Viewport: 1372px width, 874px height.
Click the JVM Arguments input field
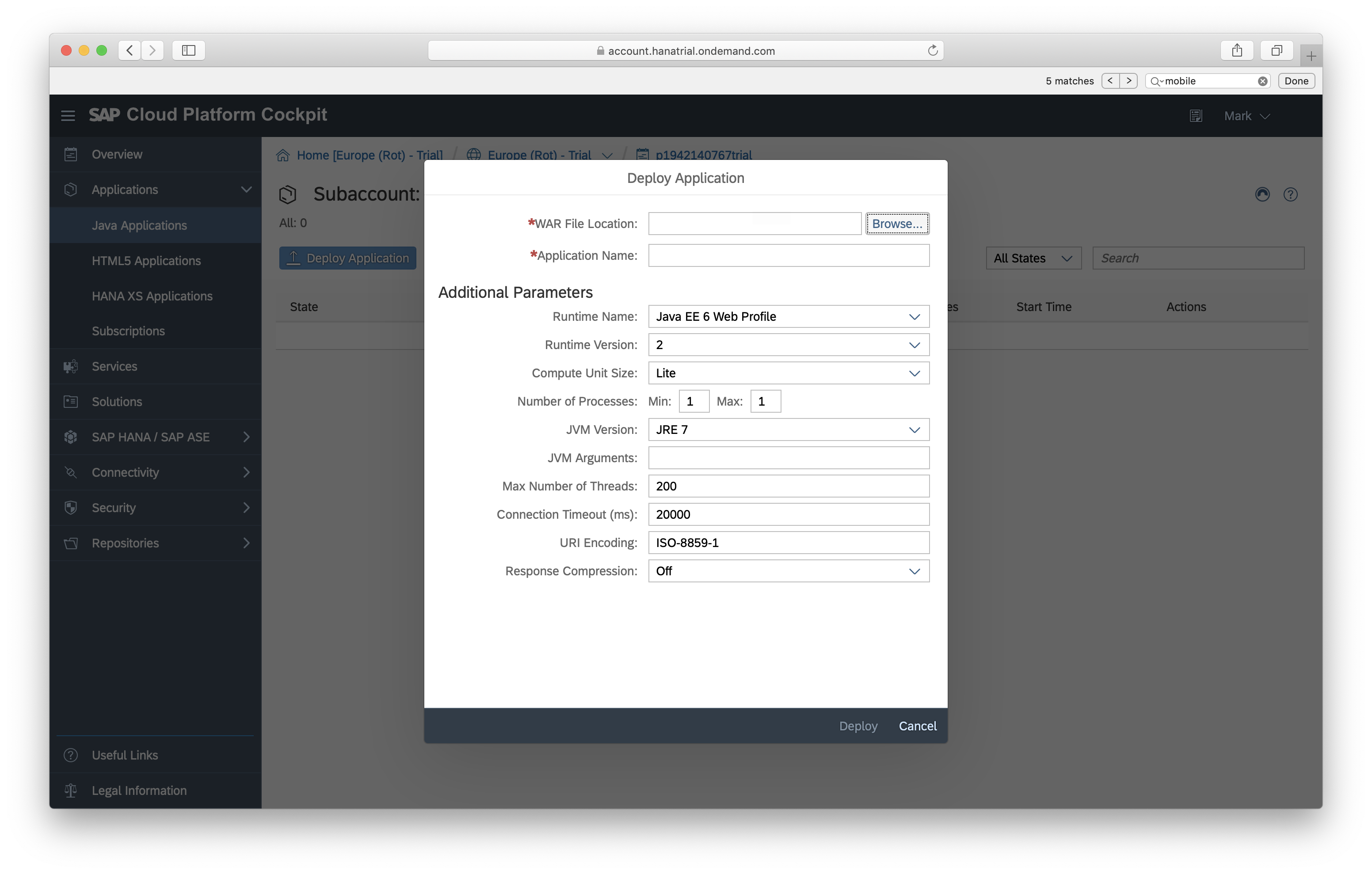(x=789, y=458)
